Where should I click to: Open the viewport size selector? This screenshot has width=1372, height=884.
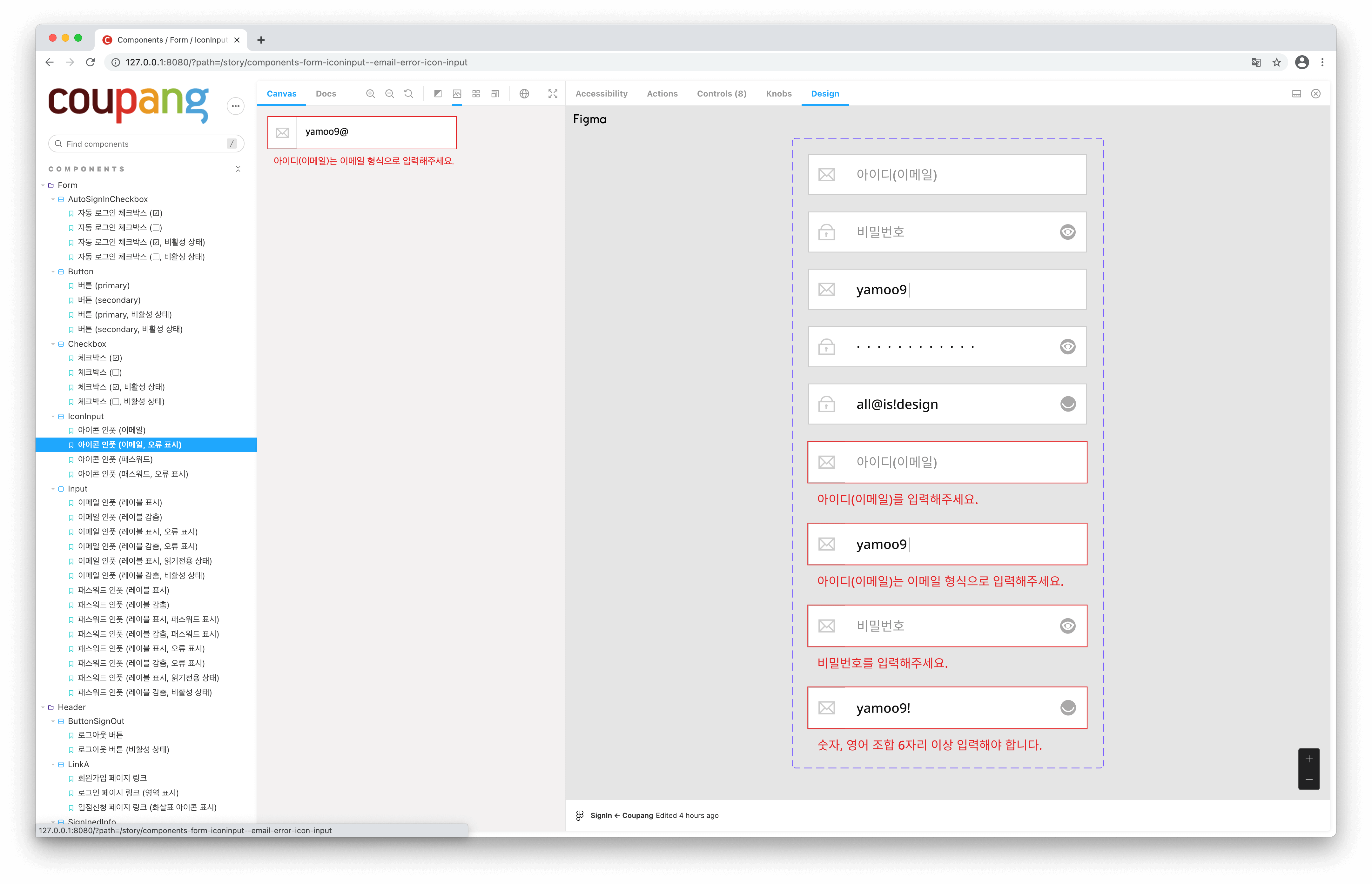(495, 94)
